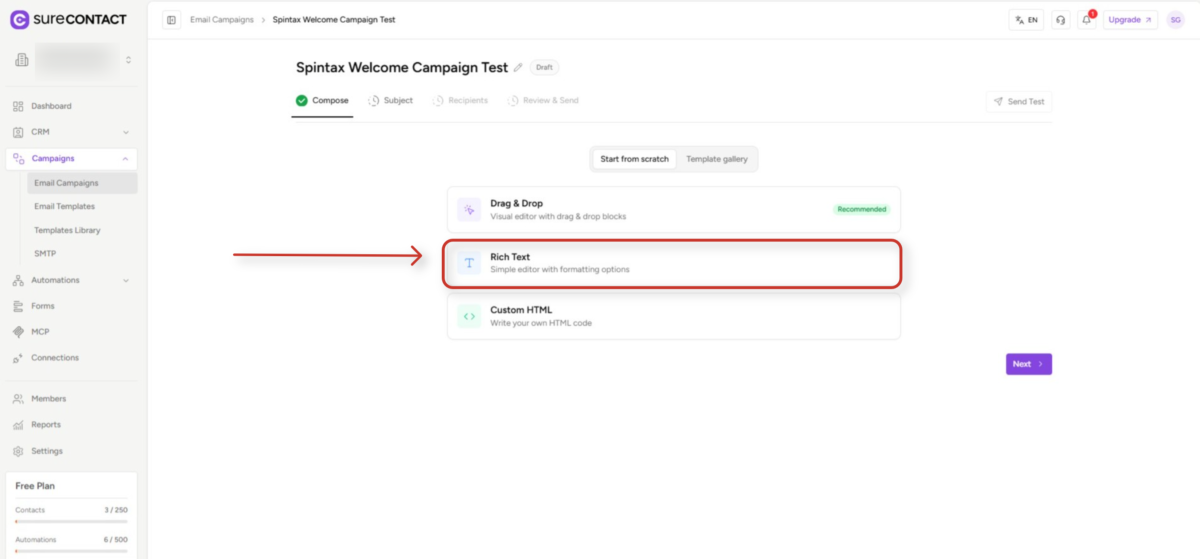Open Settings in sidebar
The width and height of the screenshot is (1200, 559).
click(x=46, y=451)
